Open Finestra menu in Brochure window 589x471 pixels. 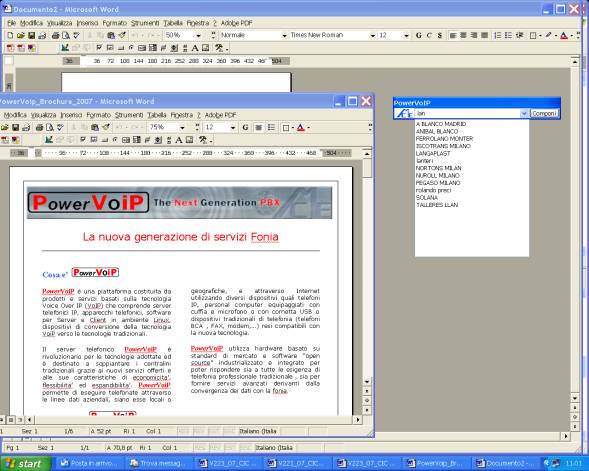(x=181, y=115)
